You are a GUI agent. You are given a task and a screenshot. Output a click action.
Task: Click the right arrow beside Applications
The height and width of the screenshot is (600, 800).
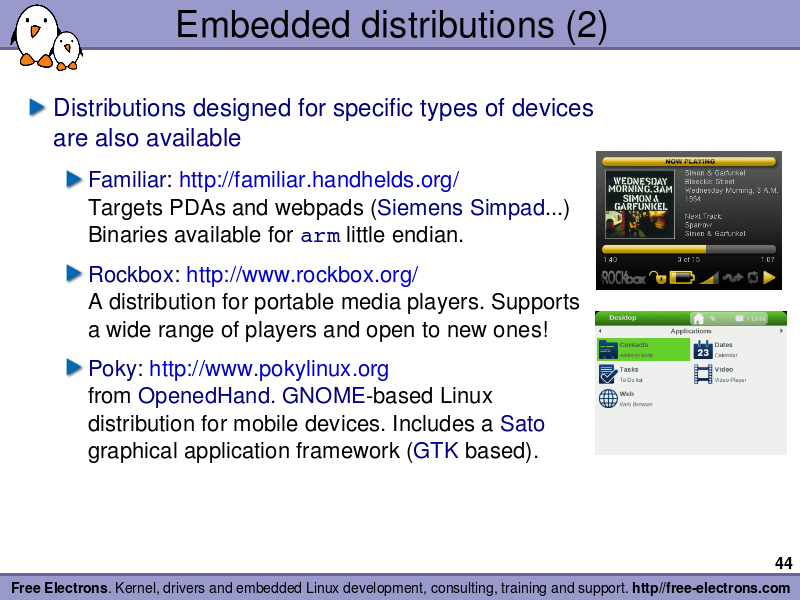[x=781, y=331]
